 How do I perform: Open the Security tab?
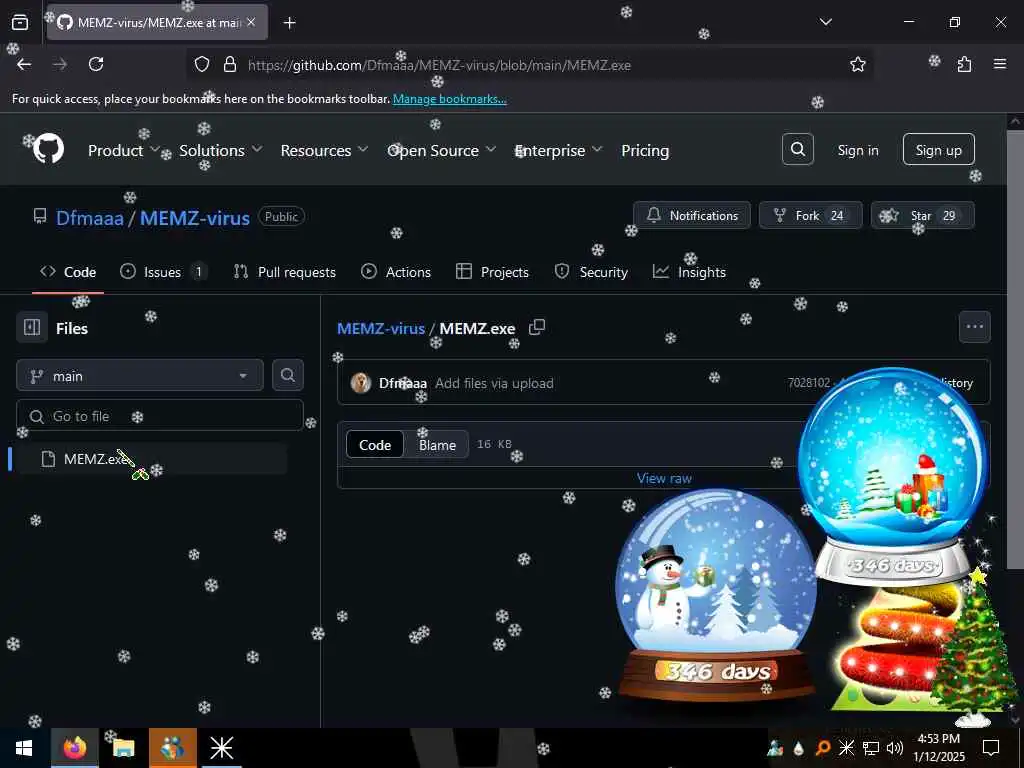click(591, 272)
